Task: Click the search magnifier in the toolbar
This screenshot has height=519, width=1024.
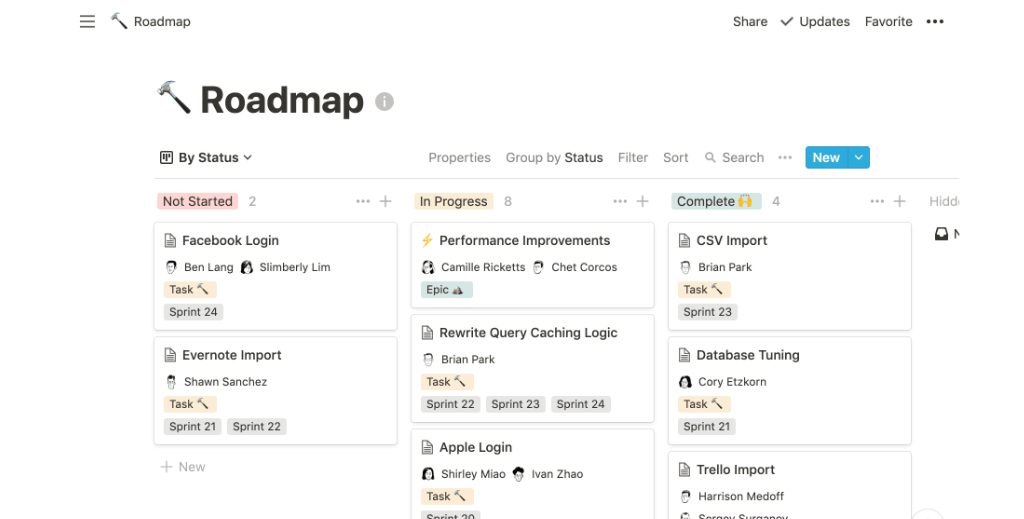Action: tap(711, 158)
